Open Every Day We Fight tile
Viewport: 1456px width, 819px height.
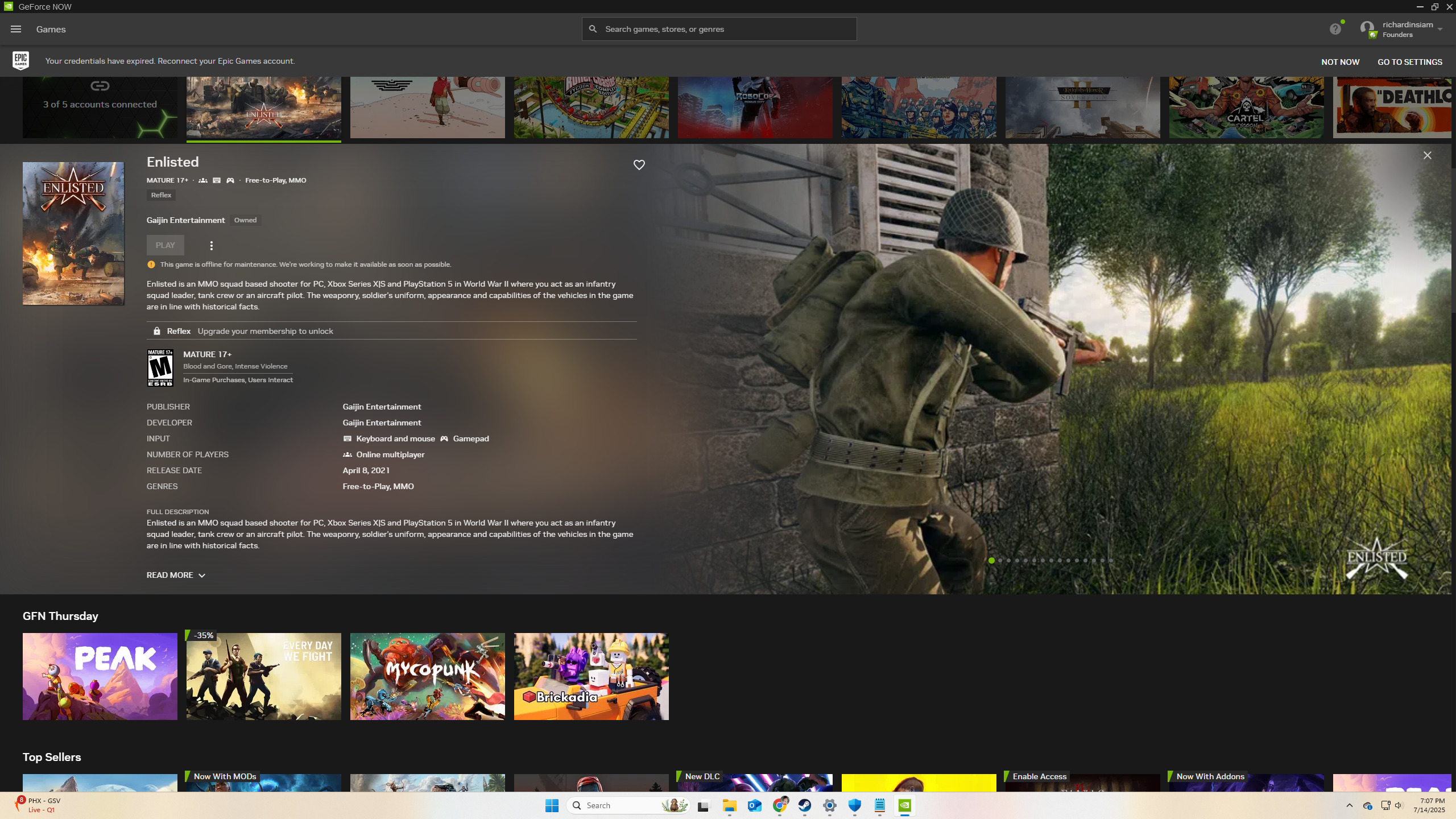point(264,676)
